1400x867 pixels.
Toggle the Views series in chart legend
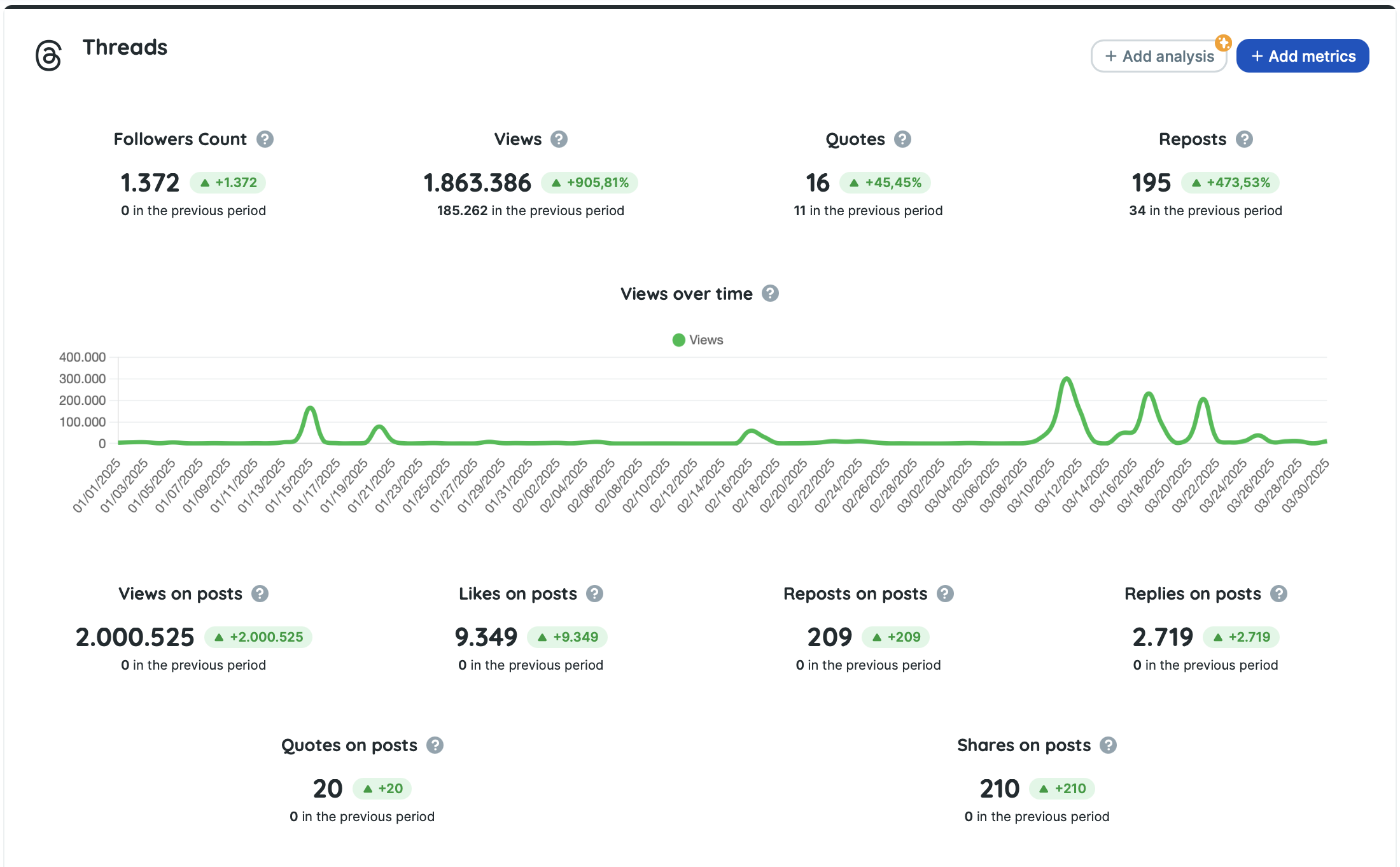(x=706, y=340)
